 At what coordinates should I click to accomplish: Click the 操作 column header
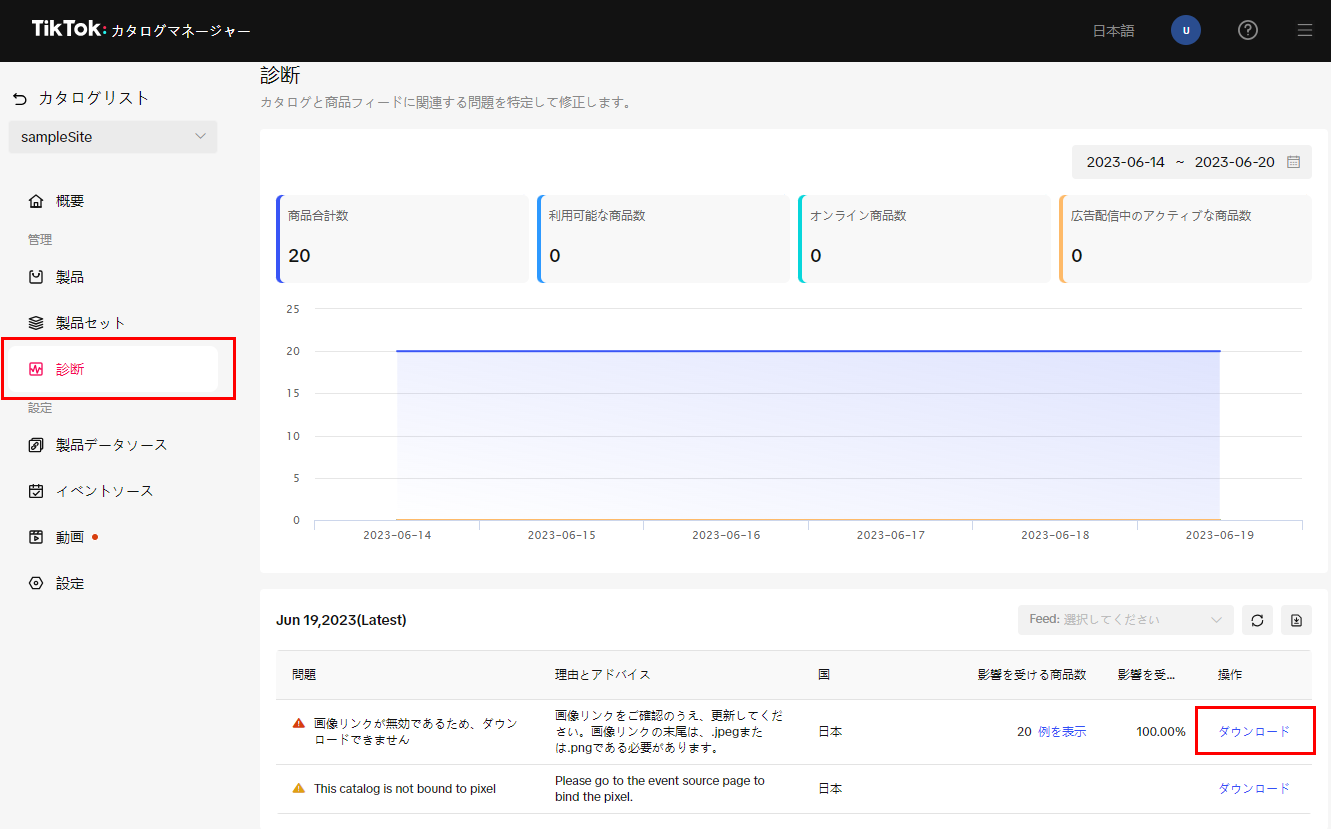[1231, 675]
